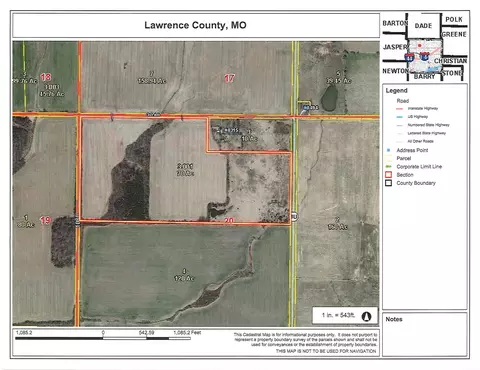This screenshot has height=370, width=480.
Task: Click the graphic scale bar
Action: (103, 338)
